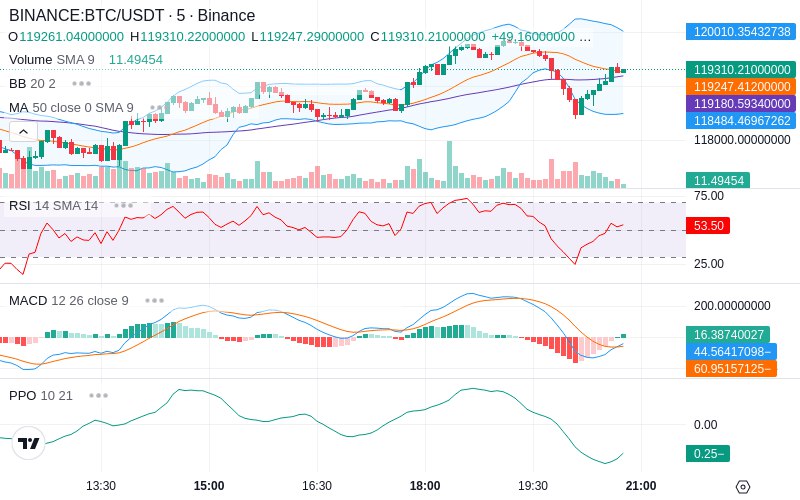Click the red RSI value label 53.50
Image resolution: width=800 pixels, height=500 pixels.
[708, 226]
